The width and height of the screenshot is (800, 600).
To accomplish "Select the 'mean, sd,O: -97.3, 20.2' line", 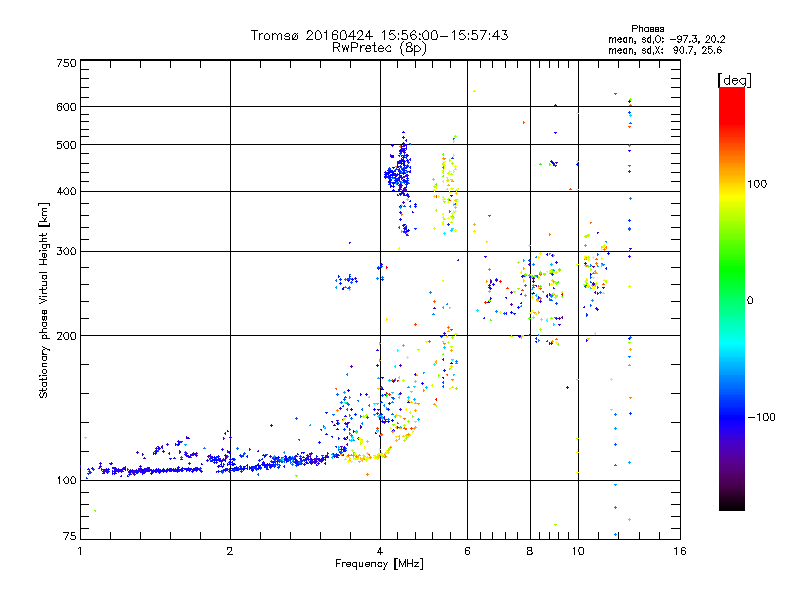I will point(666,40).
